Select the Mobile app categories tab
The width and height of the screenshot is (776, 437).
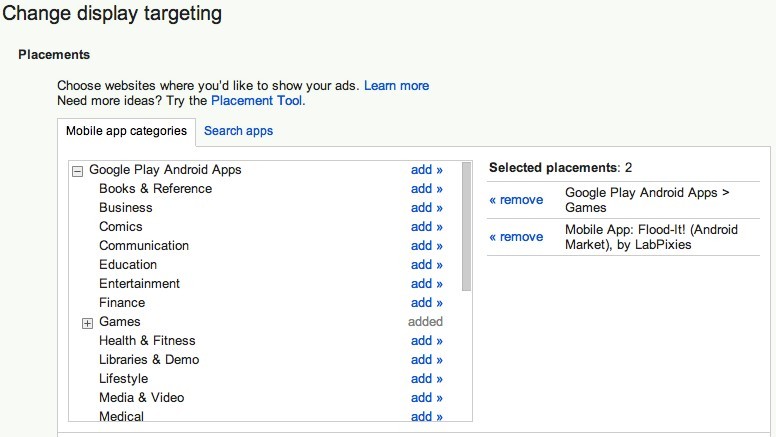click(126, 131)
